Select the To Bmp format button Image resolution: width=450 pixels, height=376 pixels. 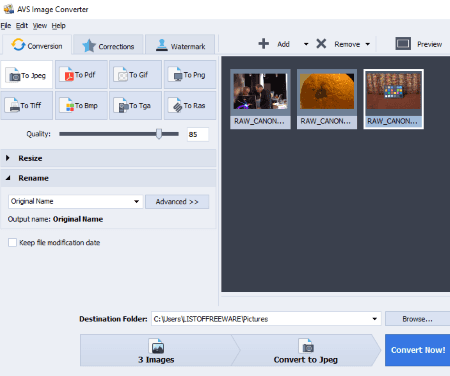81,105
